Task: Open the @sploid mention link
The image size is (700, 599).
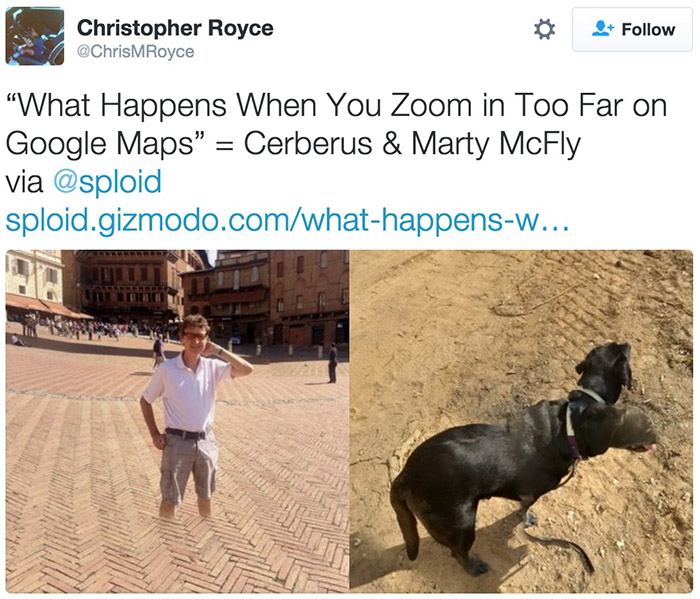Action: 107,181
